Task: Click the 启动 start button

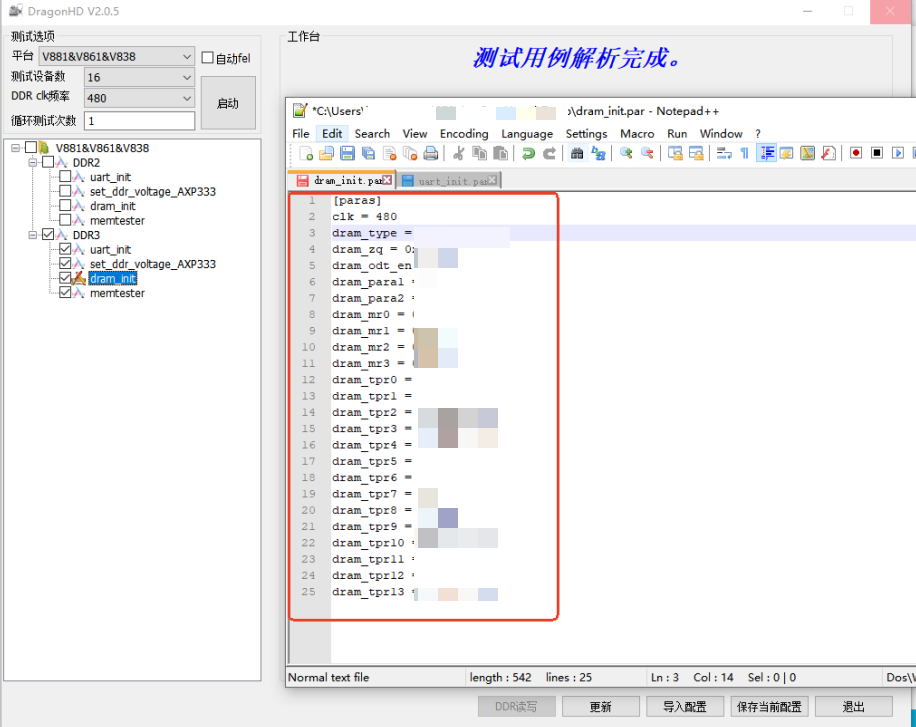Action: (x=228, y=103)
